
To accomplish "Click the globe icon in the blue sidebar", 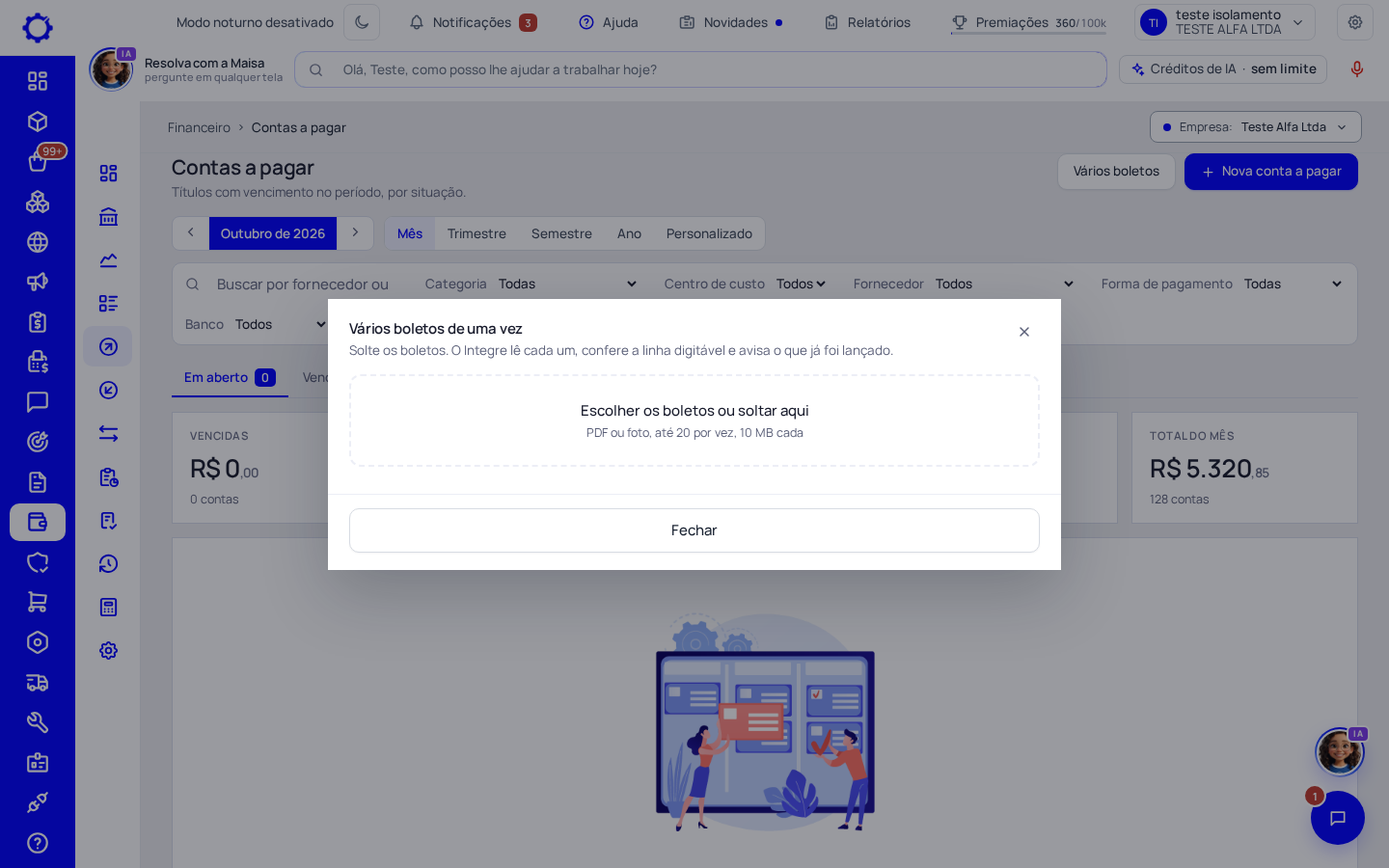I will pyautogui.click(x=38, y=242).
